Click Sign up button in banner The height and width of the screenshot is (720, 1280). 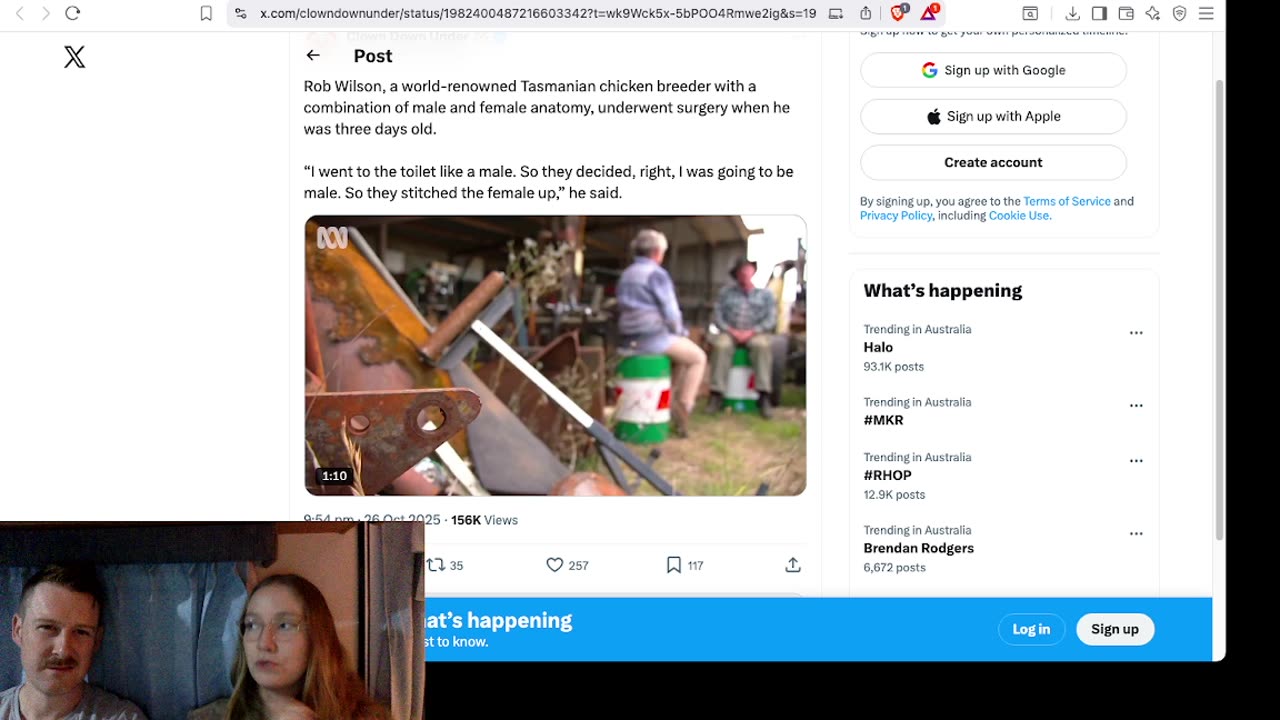coord(1115,629)
